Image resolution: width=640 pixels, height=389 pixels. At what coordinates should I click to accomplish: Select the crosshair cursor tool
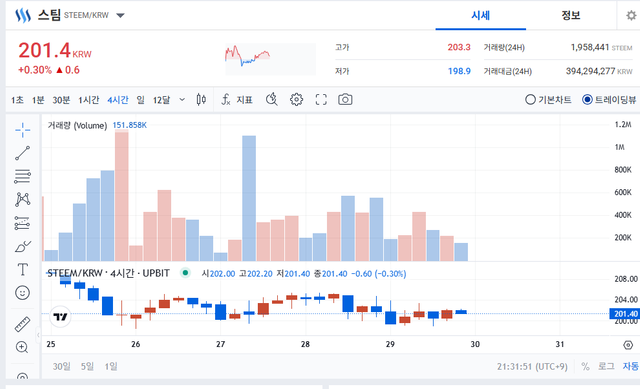(x=22, y=130)
